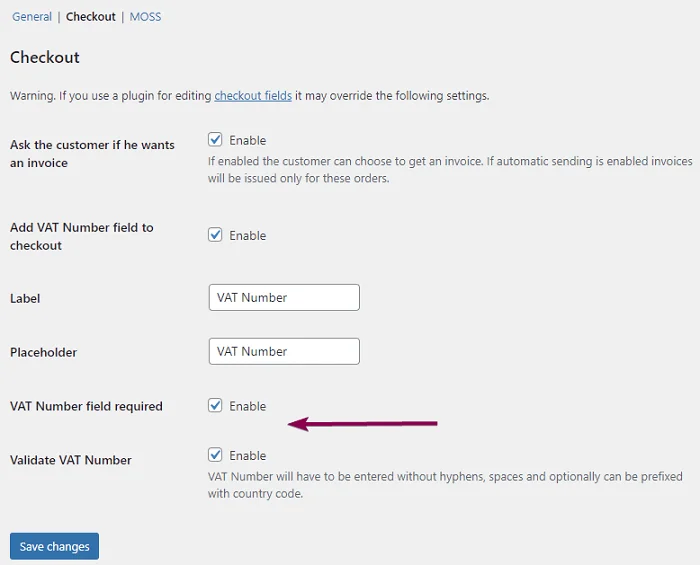Click the 'Label' row label
700x565 pixels.
coord(25,299)
